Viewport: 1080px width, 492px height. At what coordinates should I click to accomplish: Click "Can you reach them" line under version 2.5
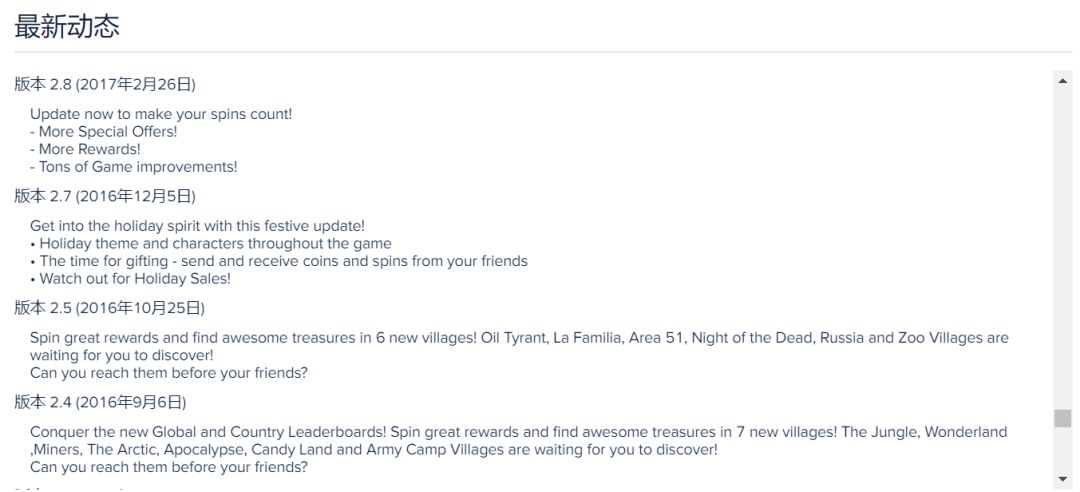pos(169,373)
